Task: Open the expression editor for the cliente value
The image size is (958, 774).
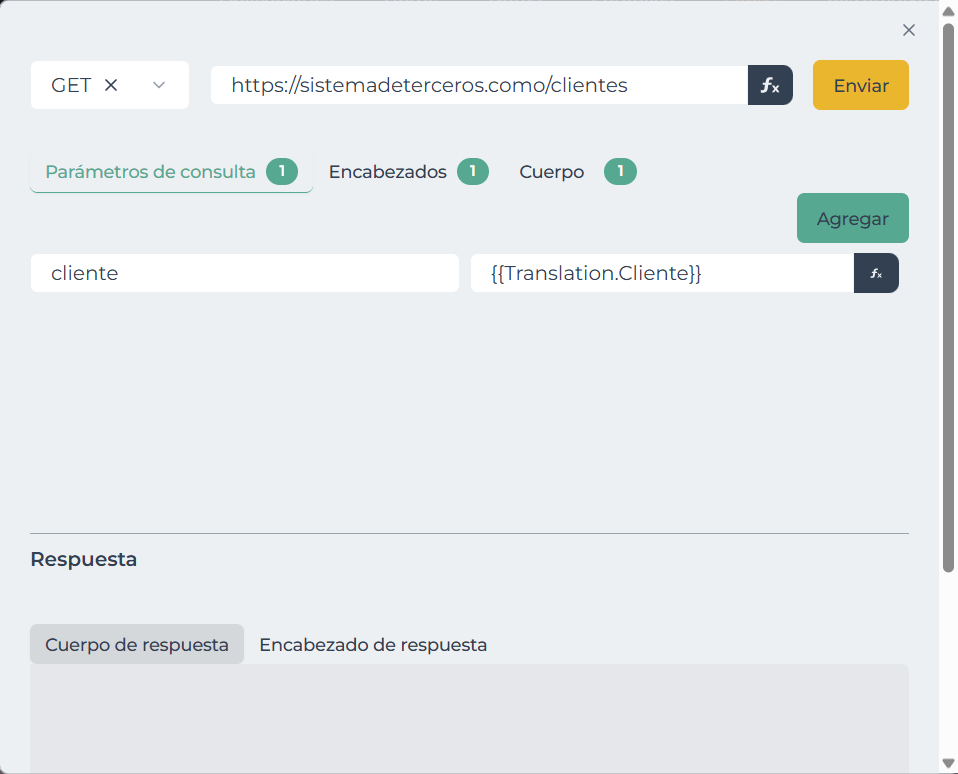Action: click(876, 273)
